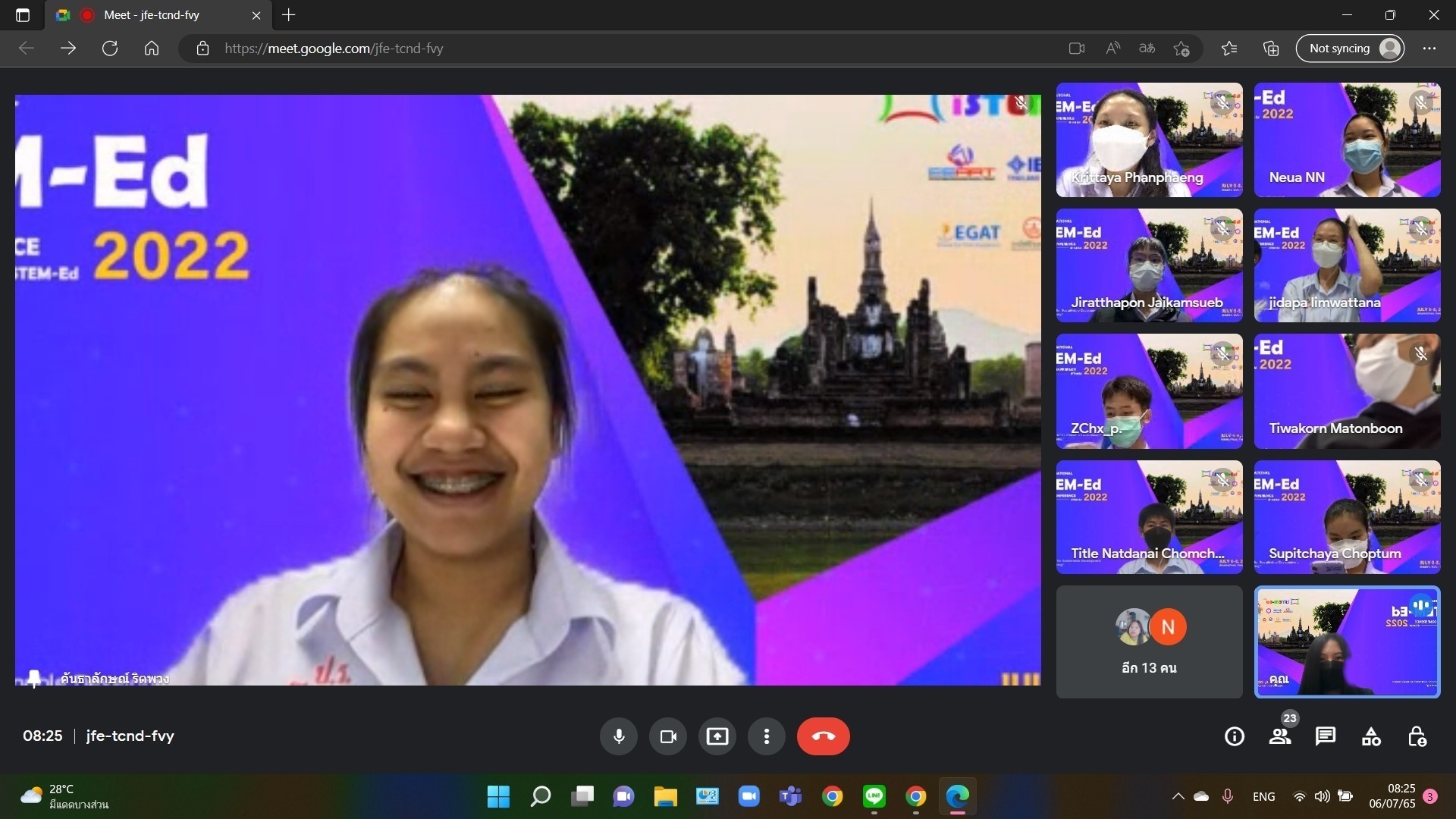Open File Explorer from taskbar
Image resolution: width=1456 pixels, height=819 pixels.
click(x=665, y=796)
